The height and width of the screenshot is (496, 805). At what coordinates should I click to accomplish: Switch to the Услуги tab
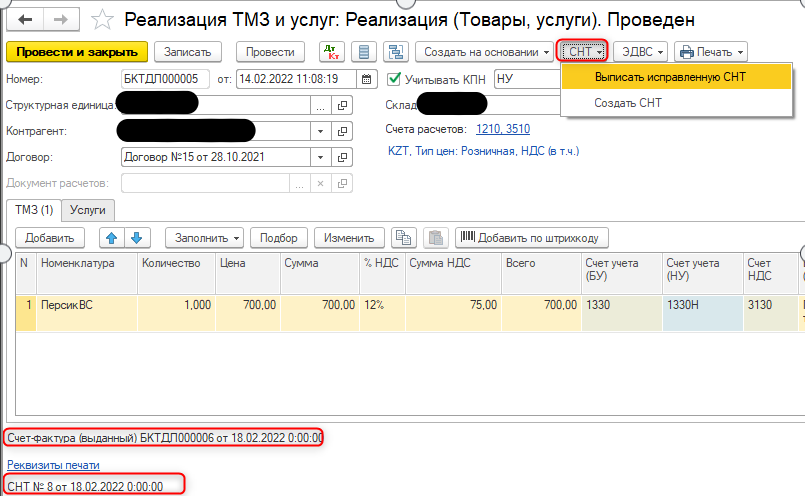[88, 210]
